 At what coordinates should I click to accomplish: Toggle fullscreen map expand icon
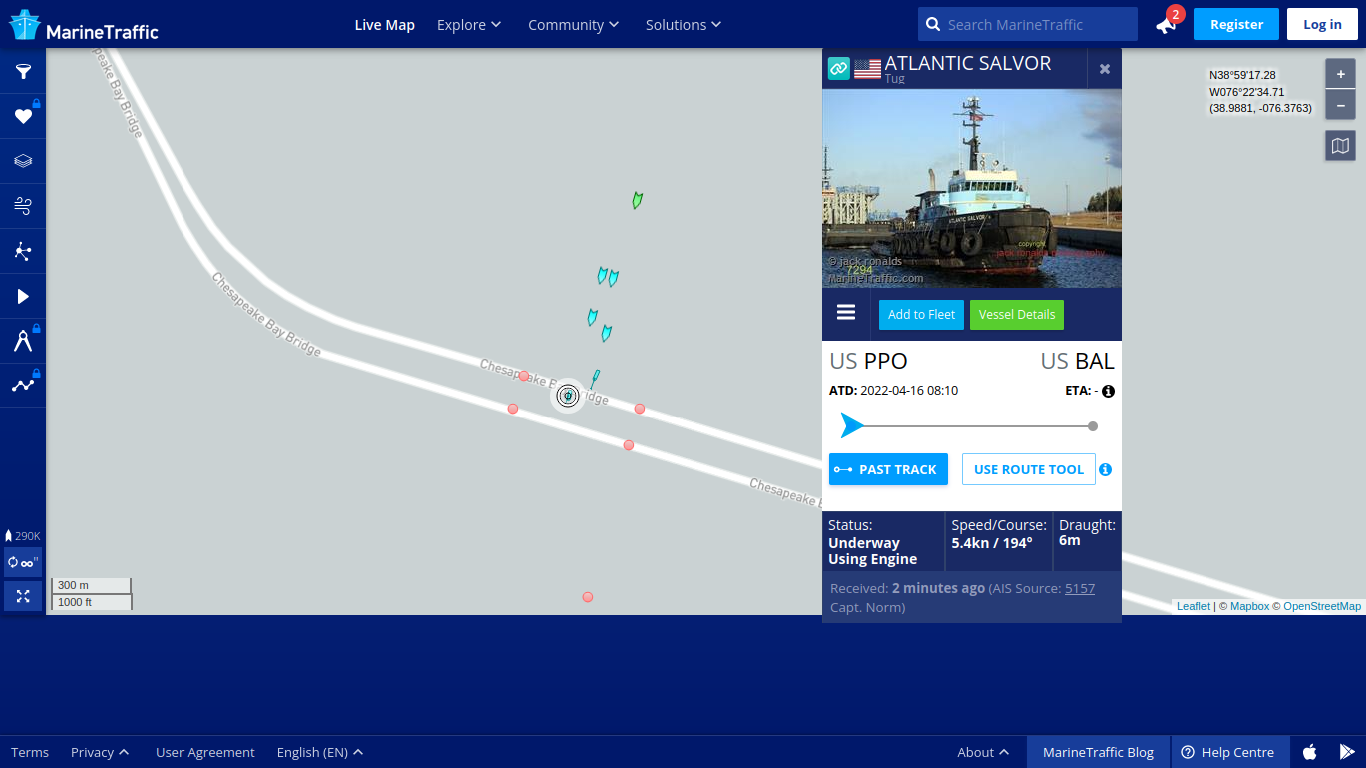(x=23, y=596)
